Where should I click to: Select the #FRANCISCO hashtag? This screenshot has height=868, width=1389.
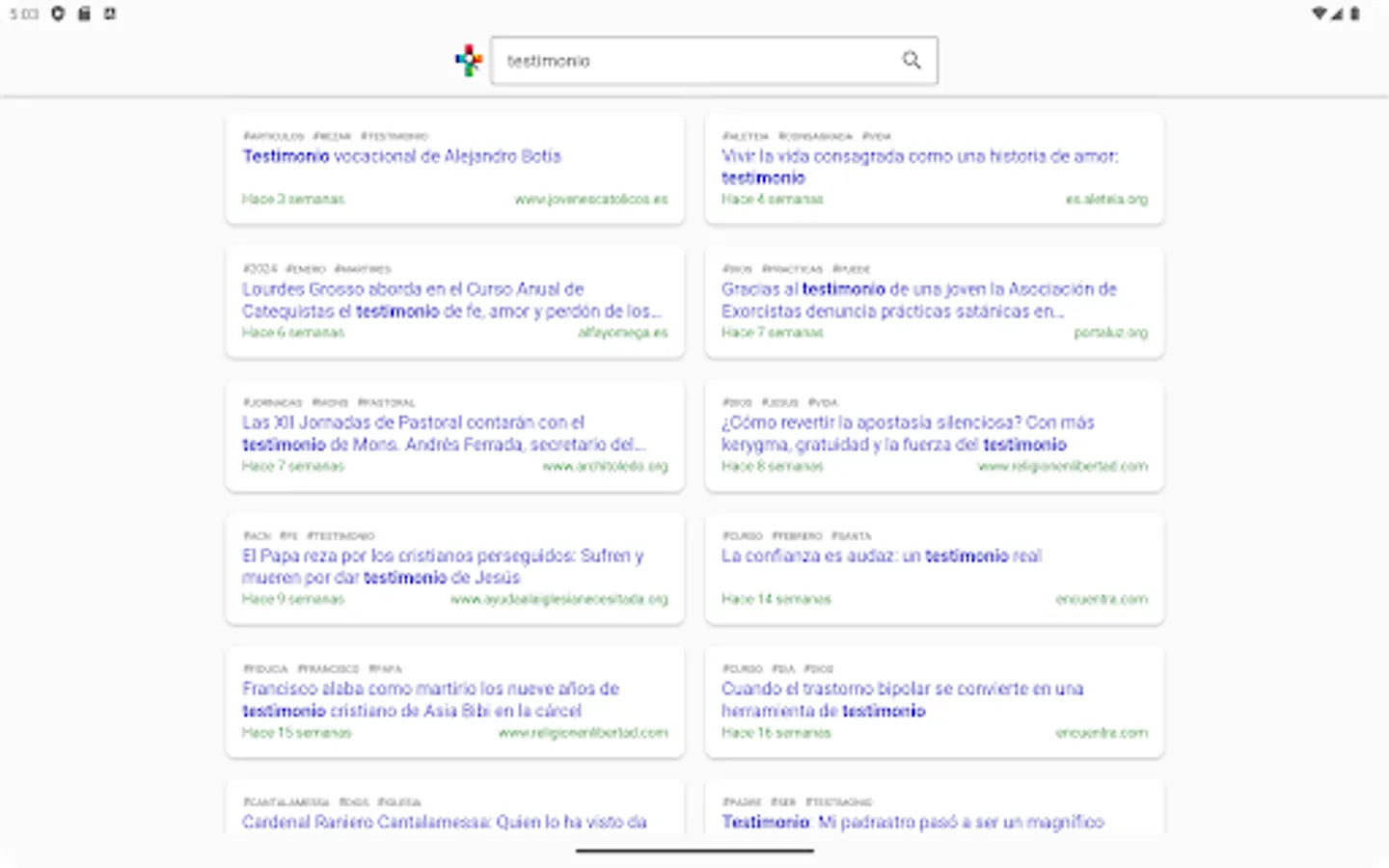pos(328,668)
